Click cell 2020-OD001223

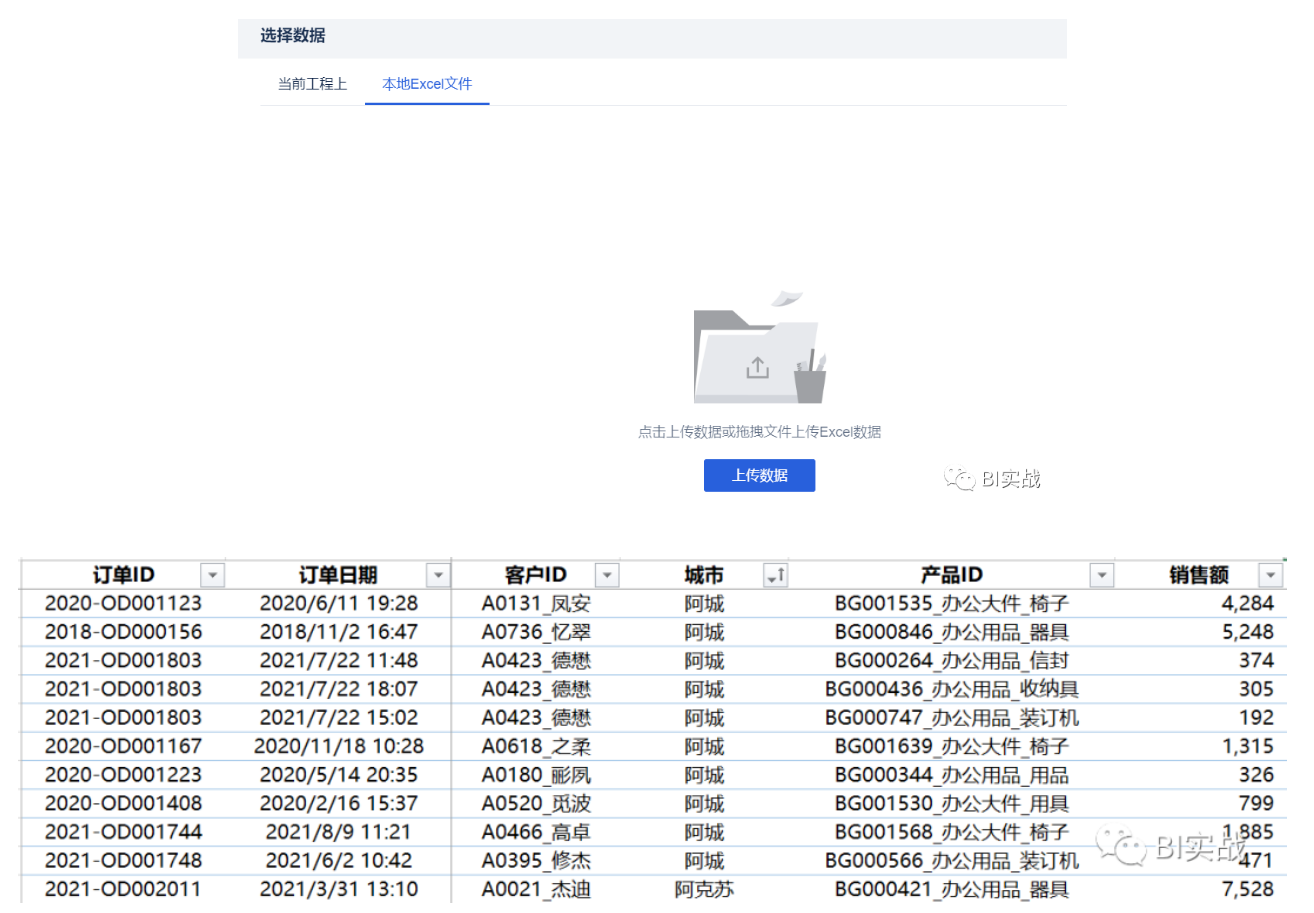[123, 774]
